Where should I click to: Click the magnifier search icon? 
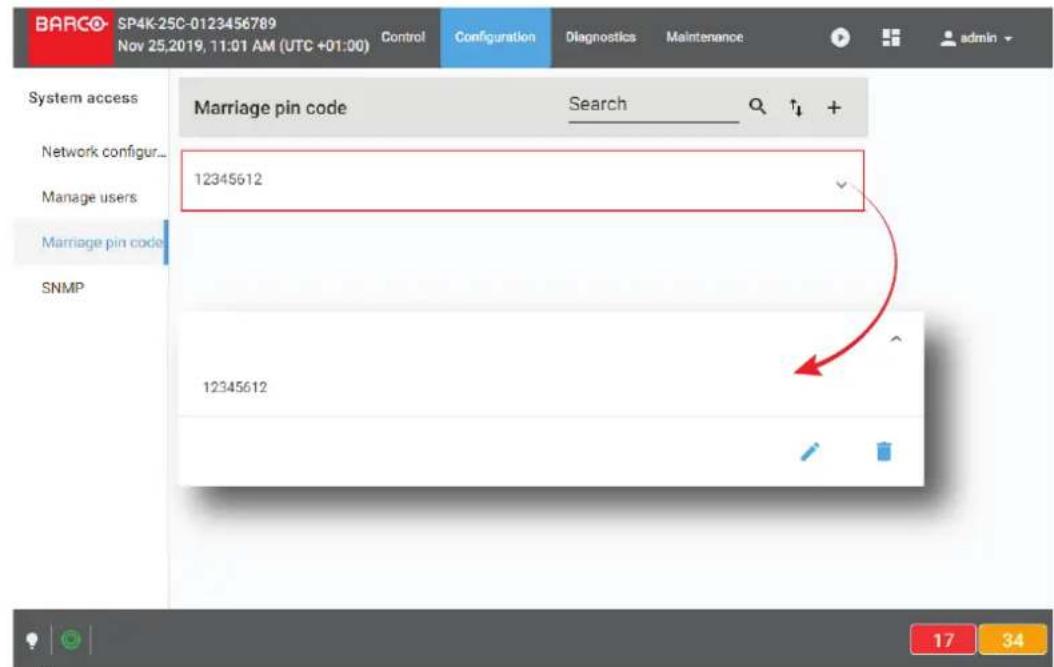(758, 106)
